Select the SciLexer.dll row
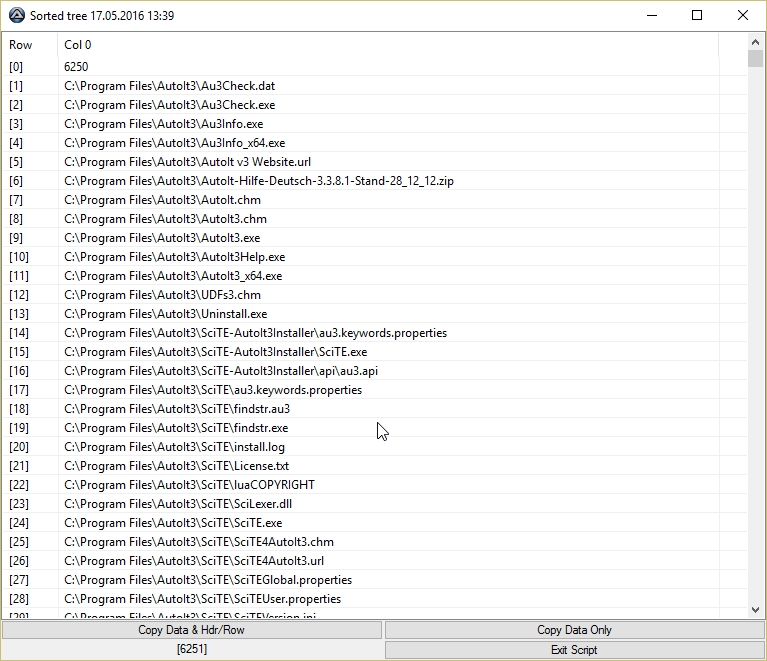Image resolution: width=767 pixels, height=661 pixels. [x=178, y=504]
